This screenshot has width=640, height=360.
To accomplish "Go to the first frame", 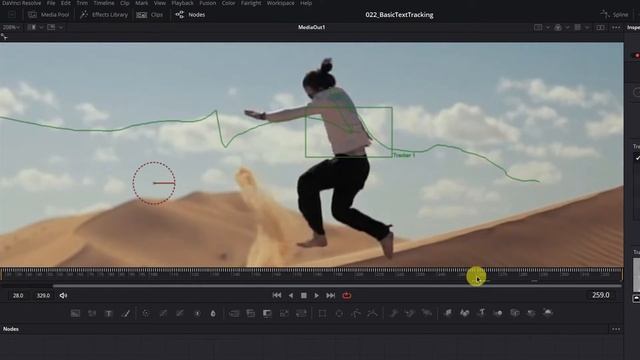I will (277, 296).
